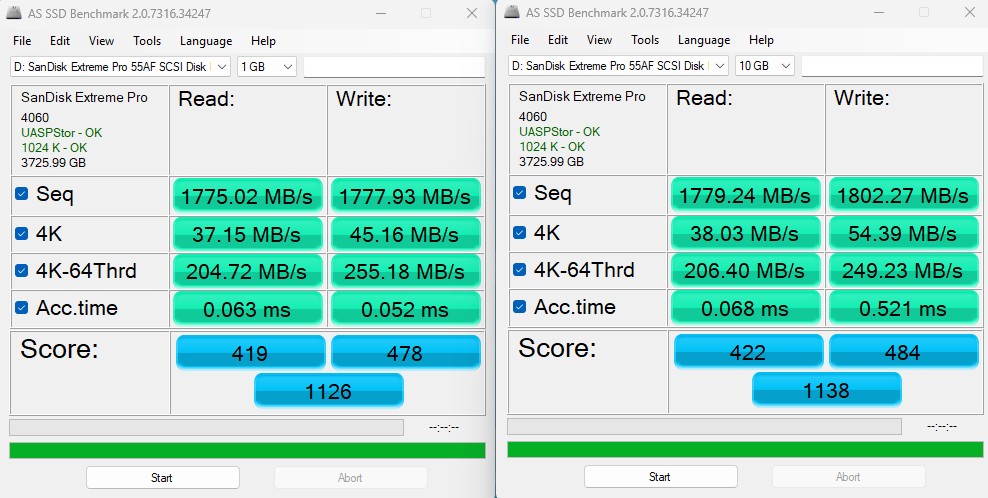This screenshot has width=988, height=498.
Task: Select 0.521 ms access time result
Action: [x=903, y=307]
